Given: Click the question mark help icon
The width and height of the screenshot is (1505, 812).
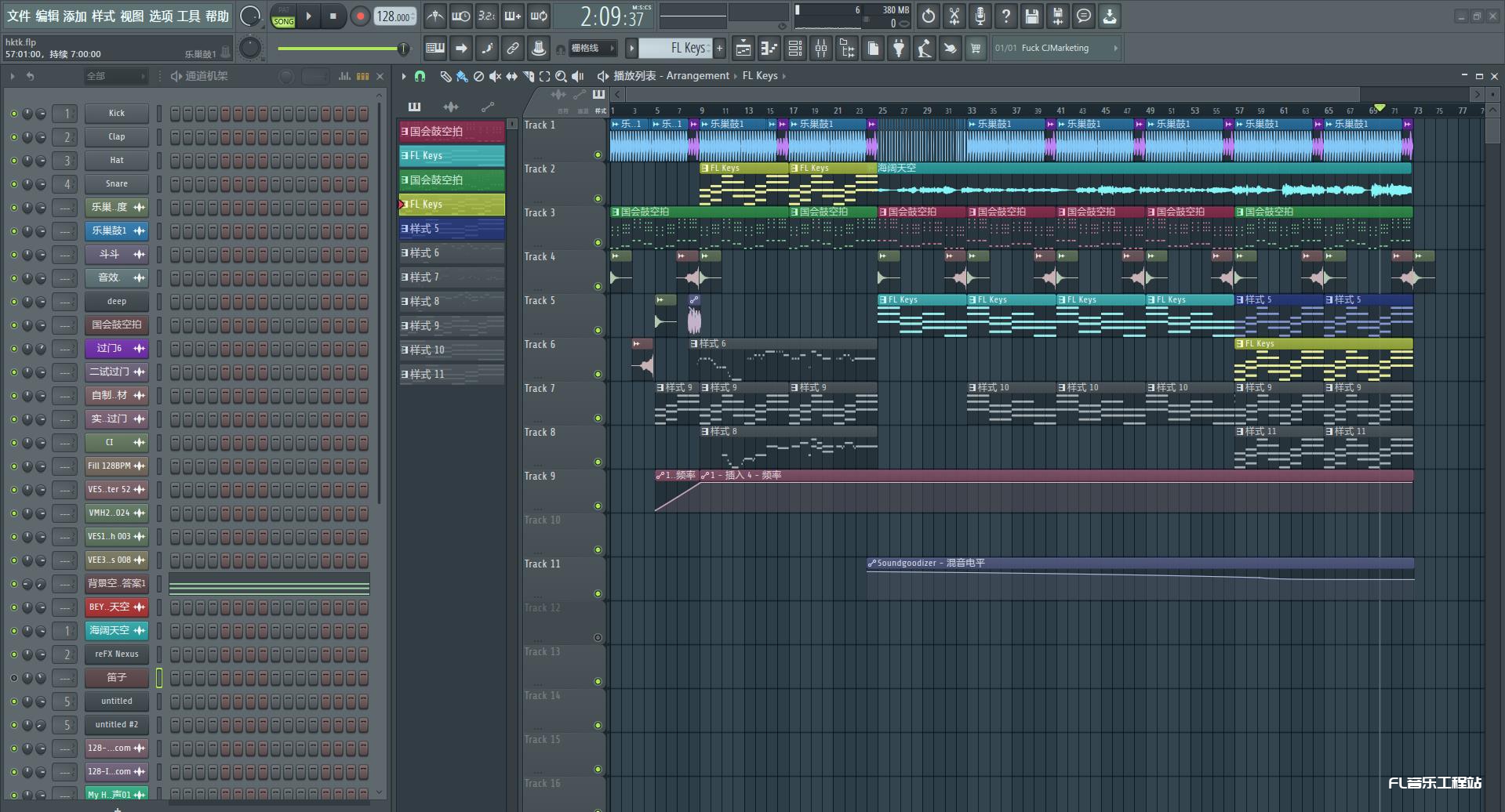Looking at the screenshot, I should coord(1006,16).
